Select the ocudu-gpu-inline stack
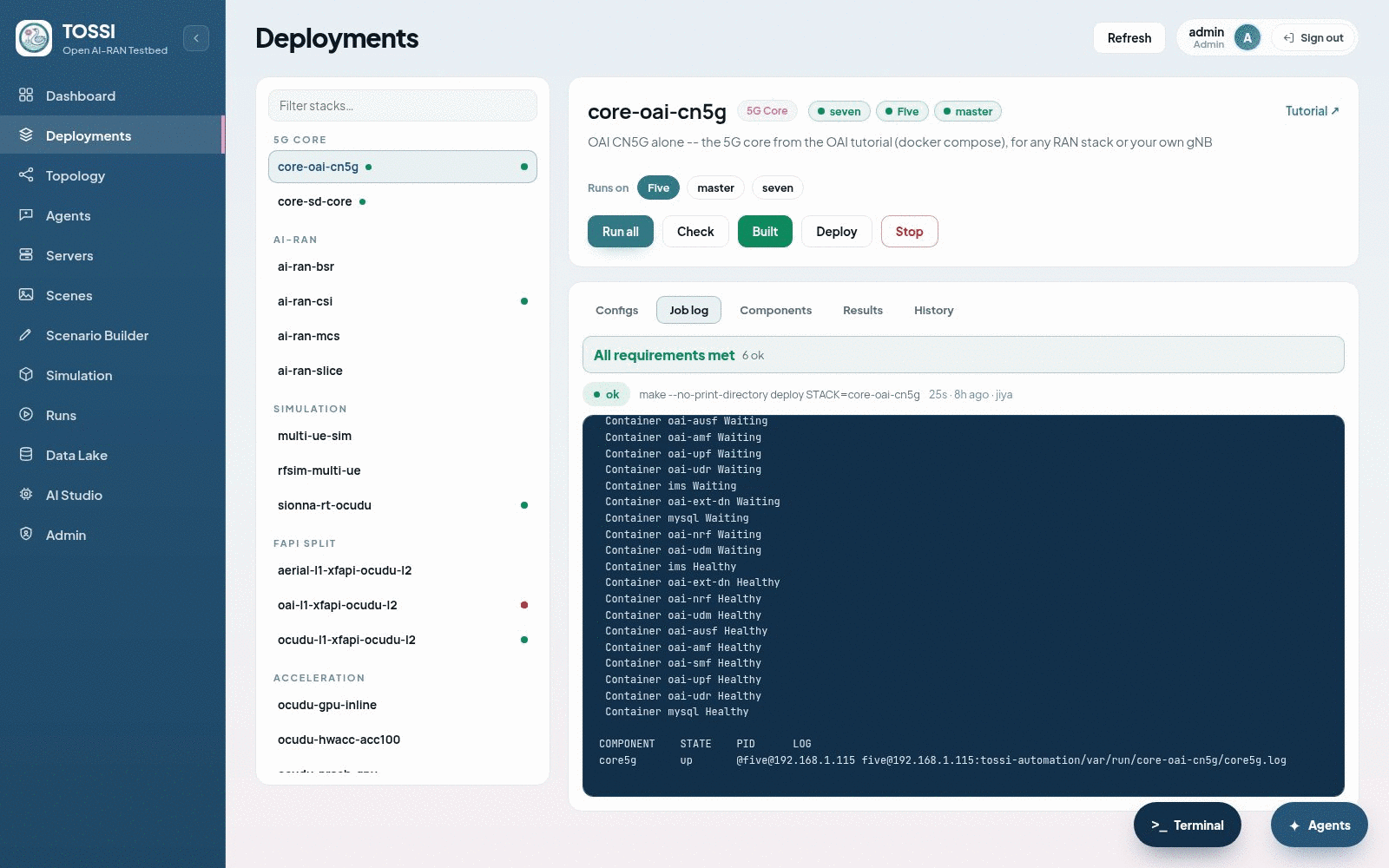 (403, 705)
